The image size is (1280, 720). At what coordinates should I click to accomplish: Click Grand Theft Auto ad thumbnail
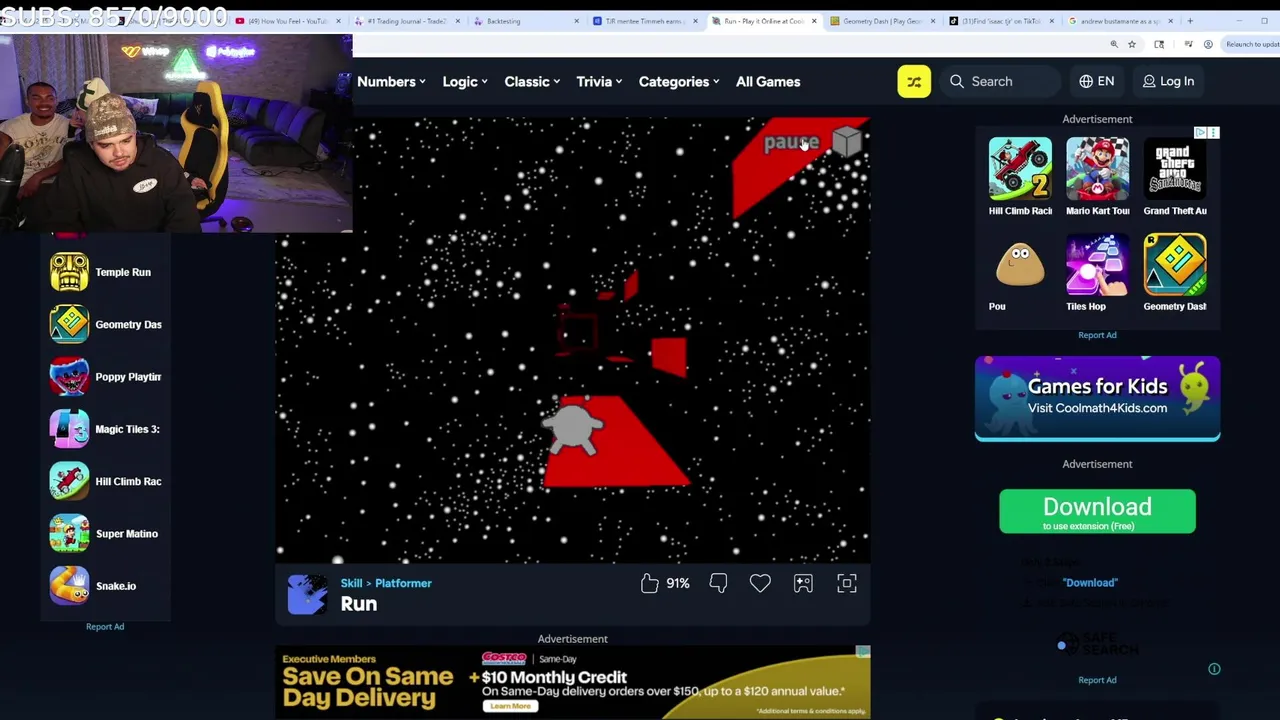click(1175, 169)
